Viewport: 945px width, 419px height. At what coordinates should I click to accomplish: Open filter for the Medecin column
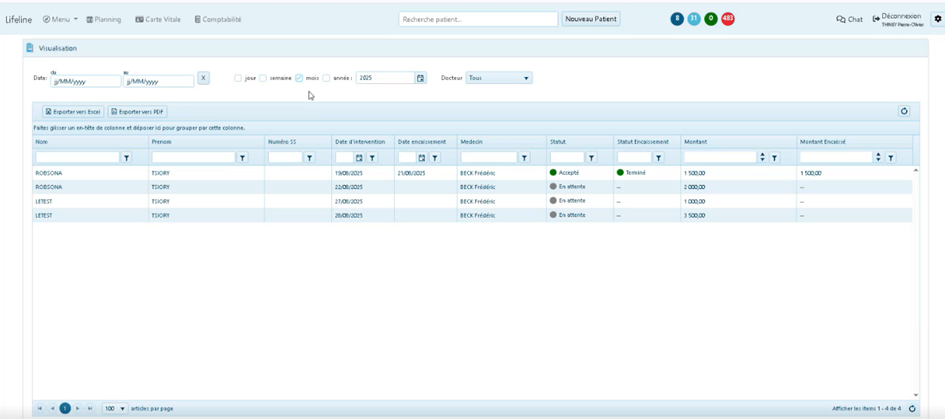click(x=524, y=157)
